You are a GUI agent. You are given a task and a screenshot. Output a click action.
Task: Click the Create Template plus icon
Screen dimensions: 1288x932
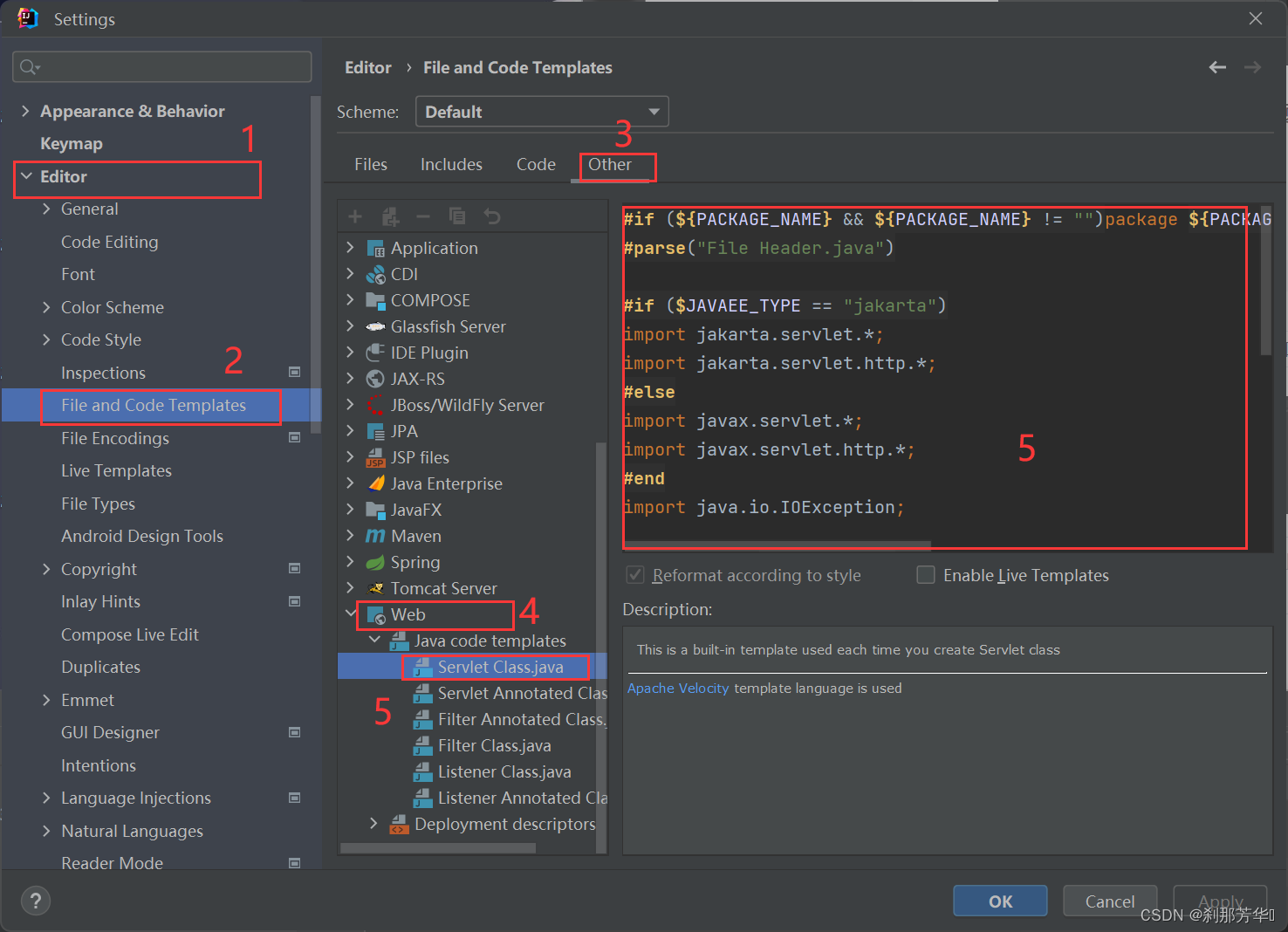354,216
